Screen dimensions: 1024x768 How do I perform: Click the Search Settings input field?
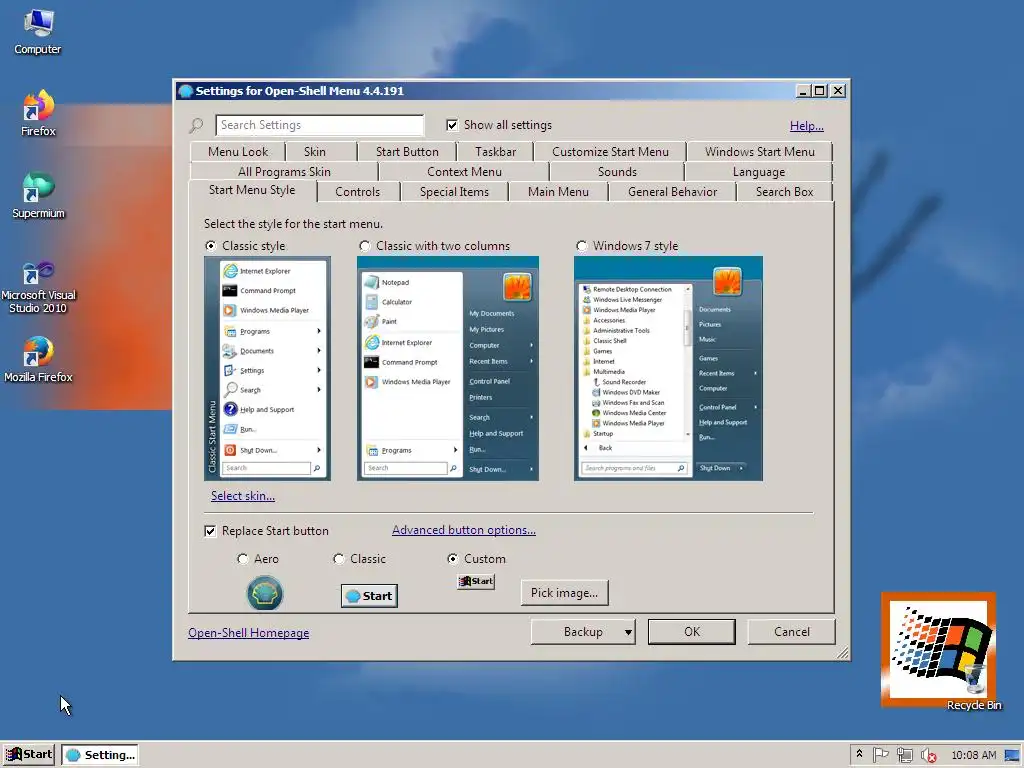coord(319,125)
